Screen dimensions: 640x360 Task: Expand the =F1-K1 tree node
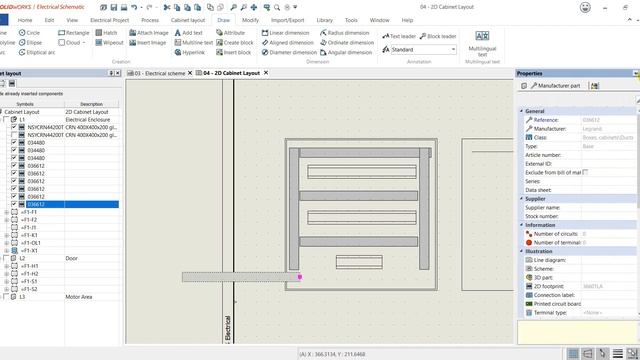point(7,235)
